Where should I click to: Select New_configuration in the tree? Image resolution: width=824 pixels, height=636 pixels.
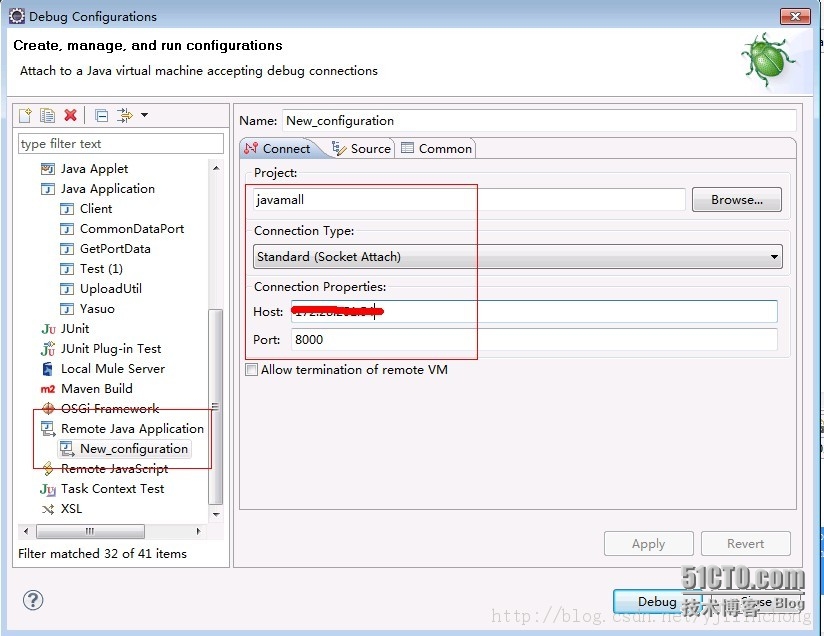coord(134,448)
